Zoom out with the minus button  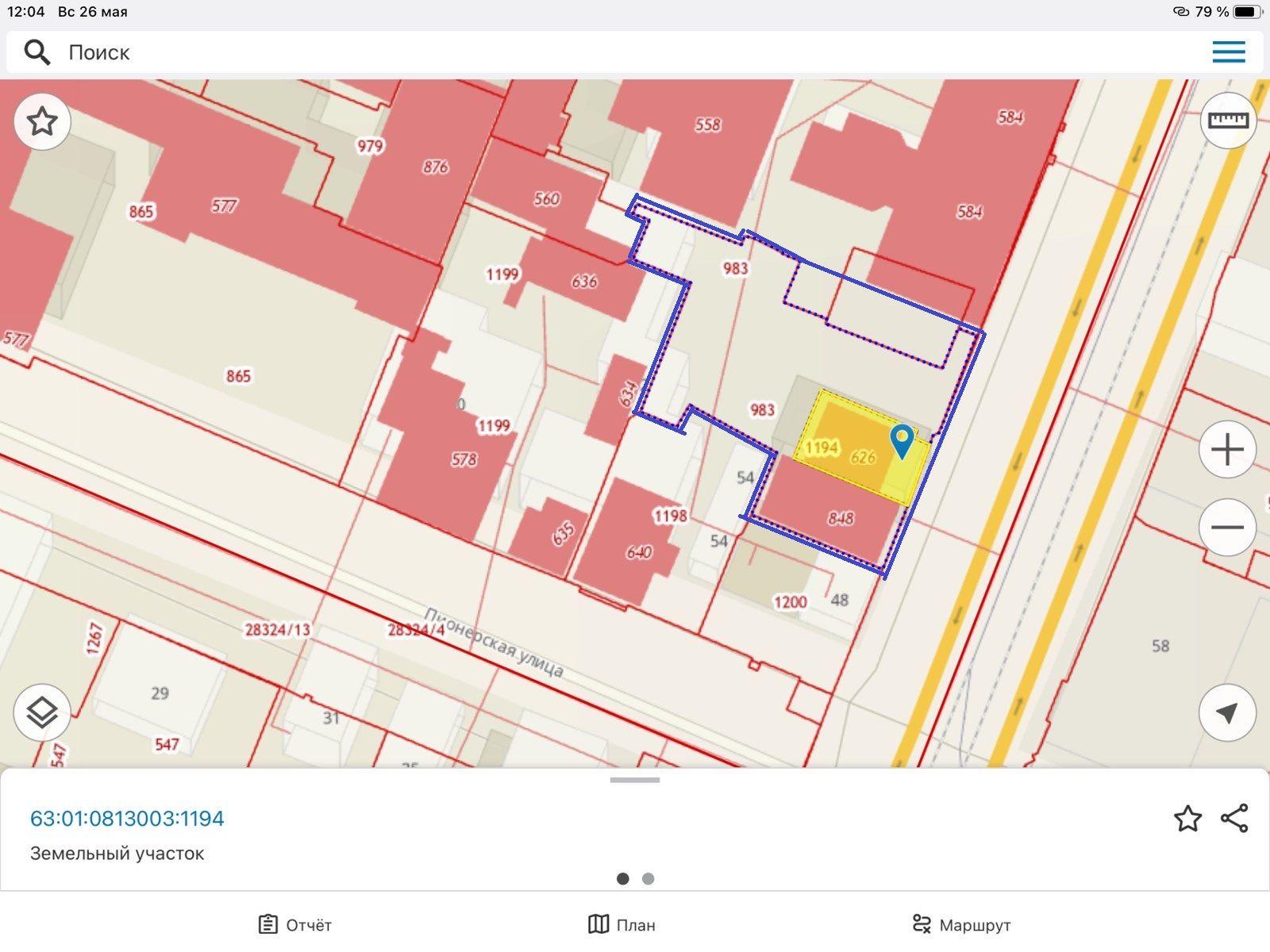pos(1227,528)
